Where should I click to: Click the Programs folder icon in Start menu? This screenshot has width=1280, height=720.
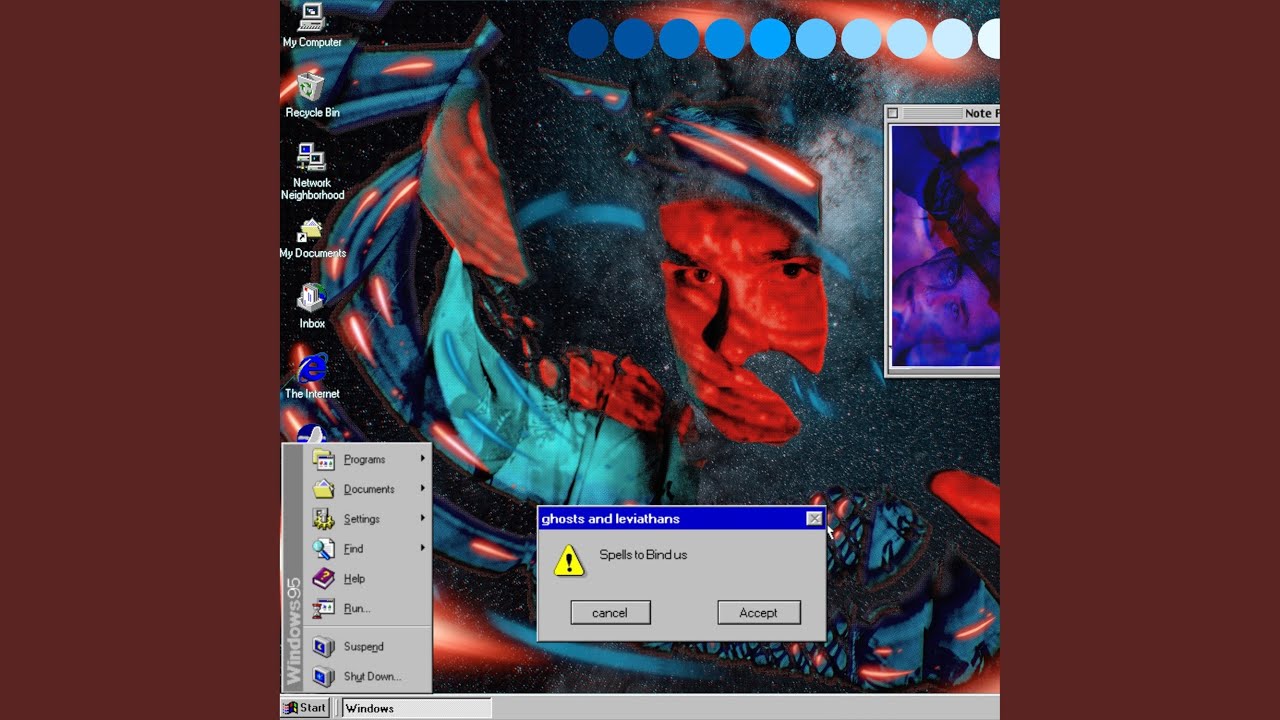coord(323,459)
